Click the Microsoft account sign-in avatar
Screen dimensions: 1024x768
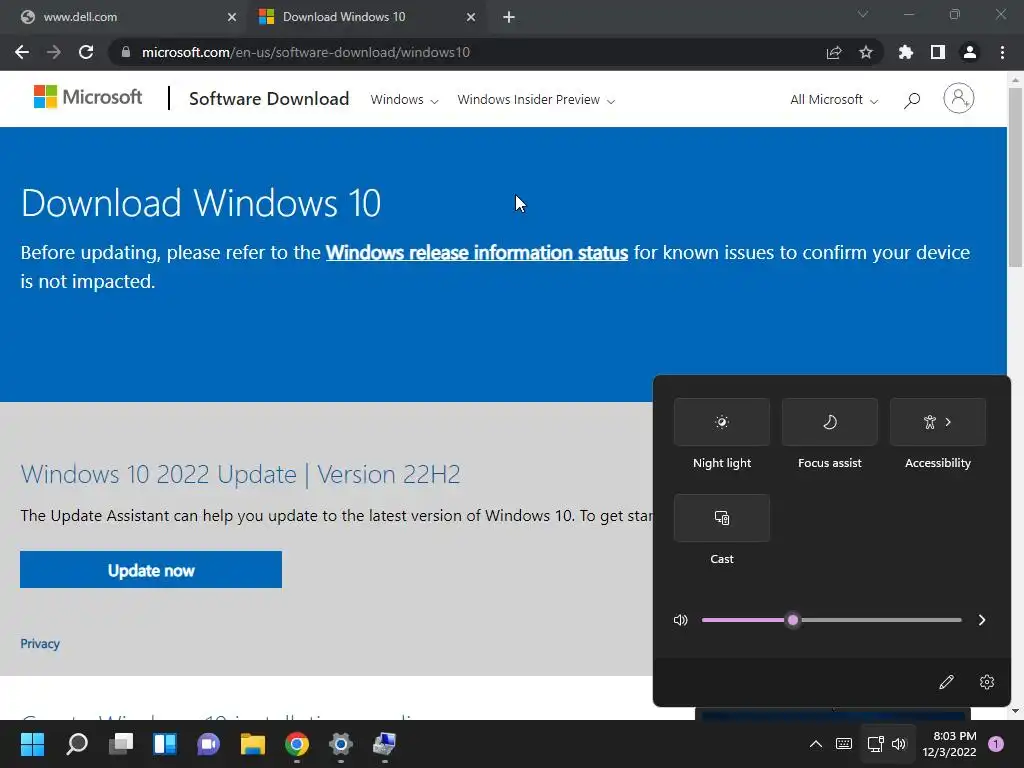tap(958, 98)
